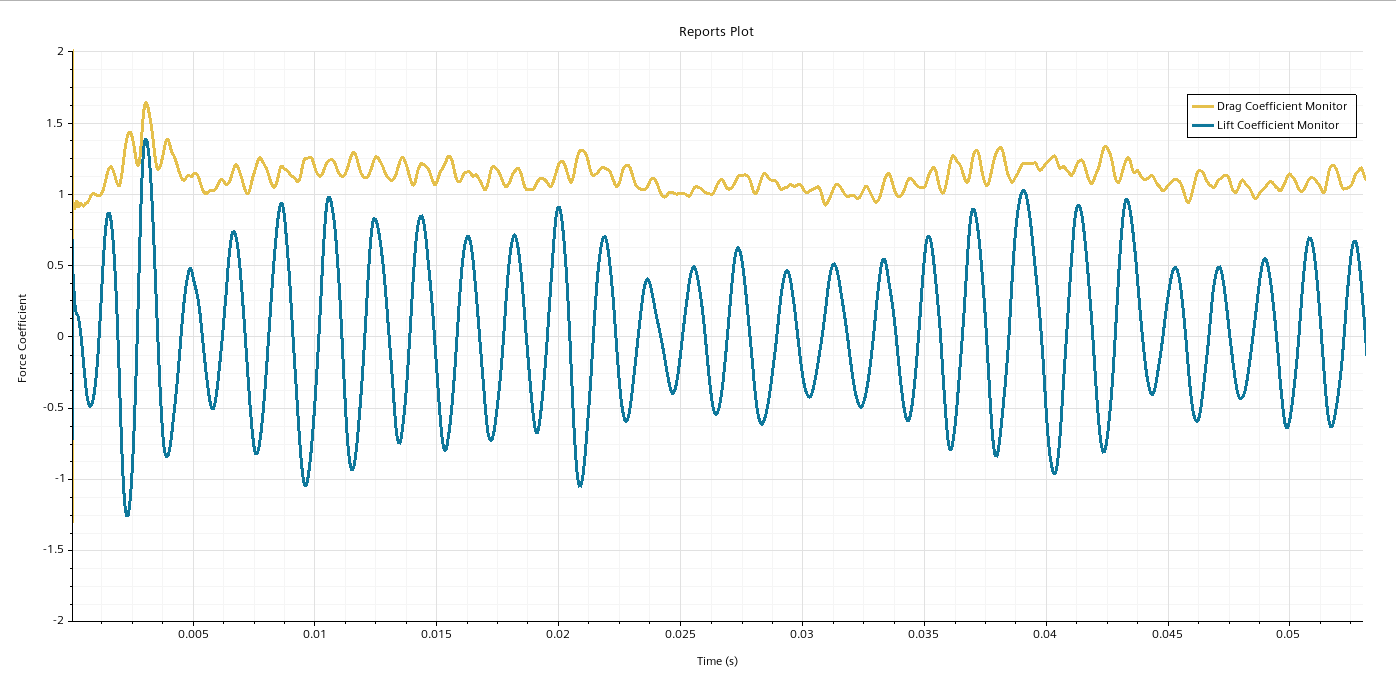
Task: Click the 0.04 tick label on time axis
Action: pos(1046,634)
